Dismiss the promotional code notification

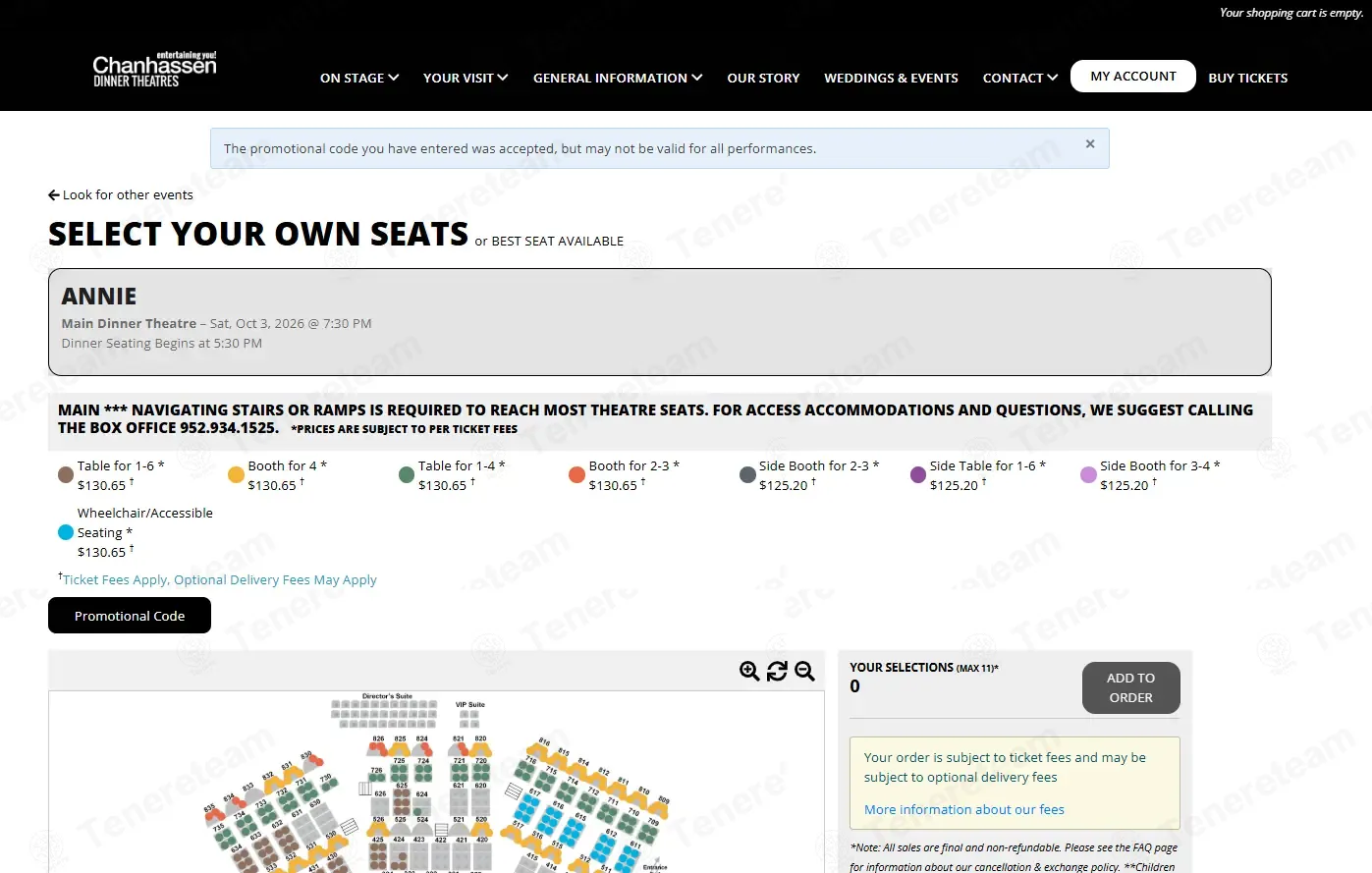point(1090,144)
